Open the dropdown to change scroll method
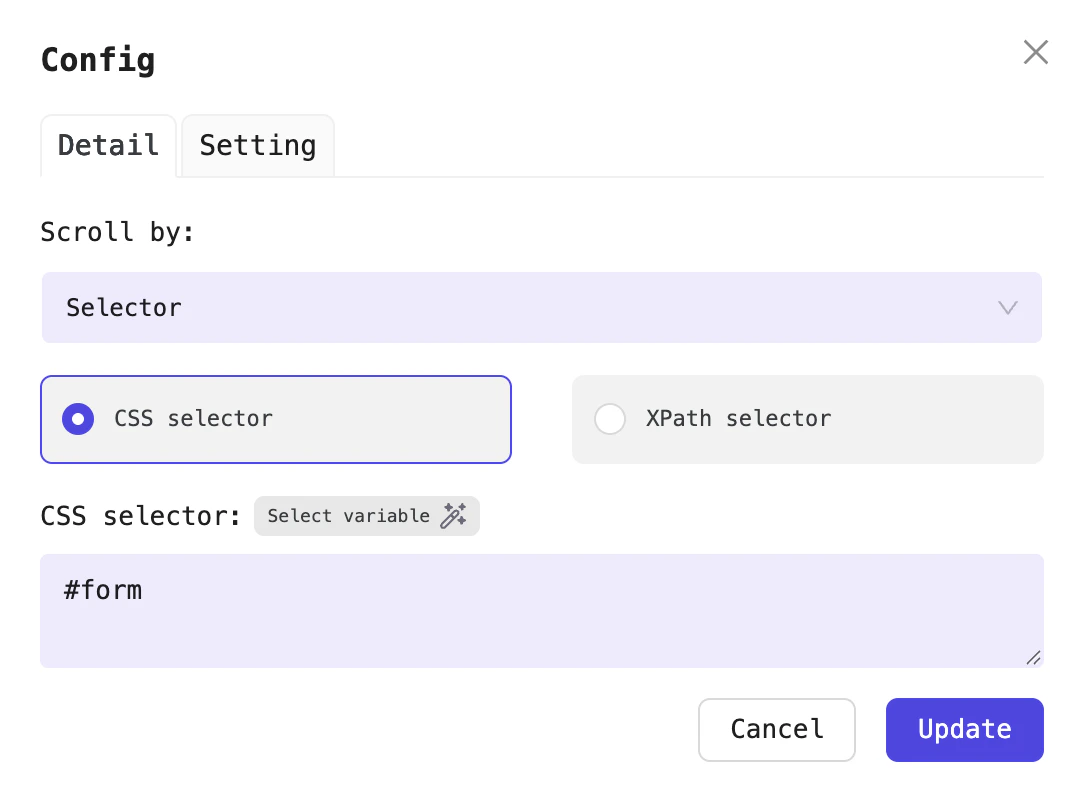This screenshot has width=1082, height=786. pyautogui.click(x=541, y=308)
